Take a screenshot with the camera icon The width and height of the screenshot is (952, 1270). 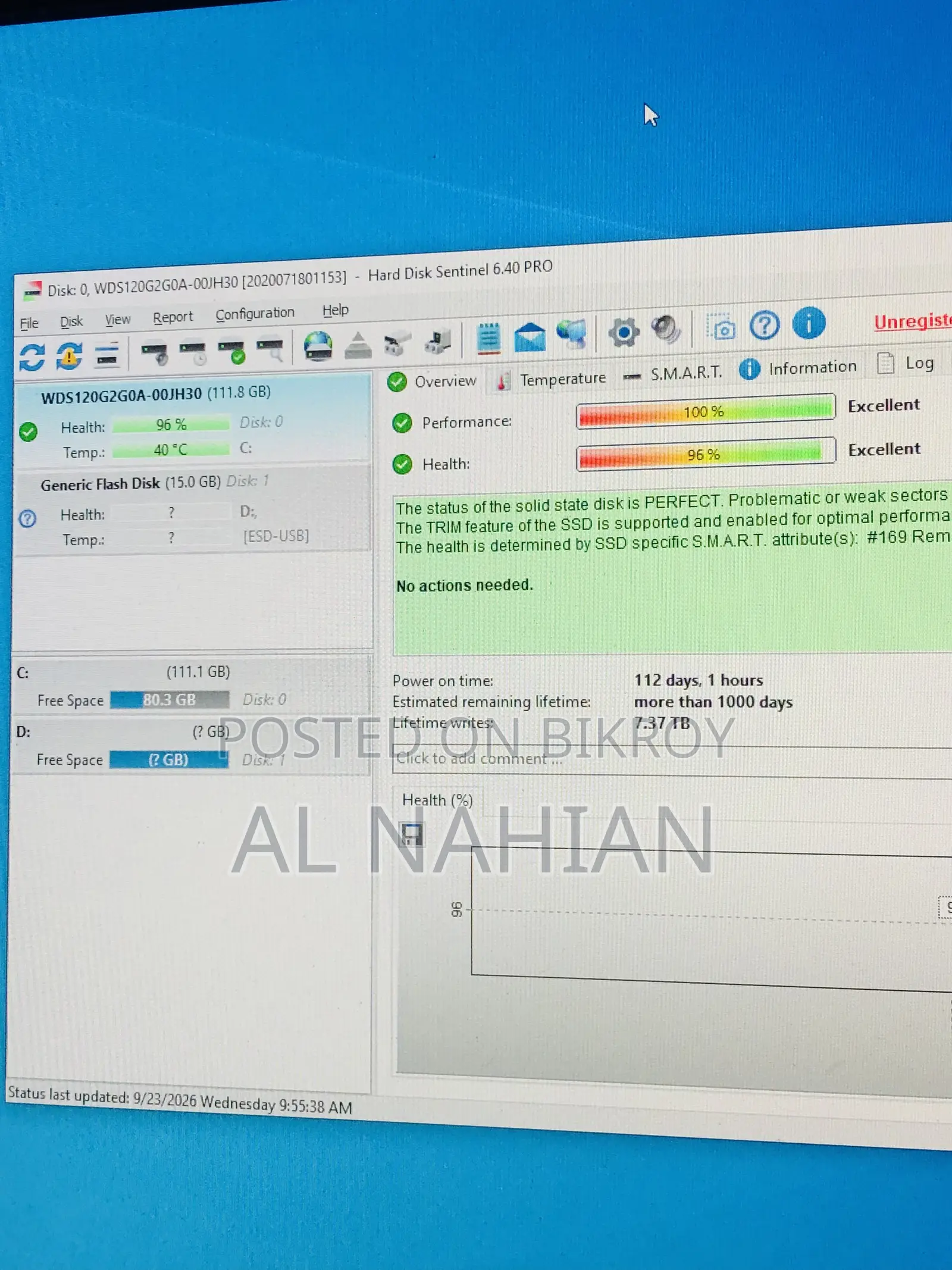click(x=721, y=327)
